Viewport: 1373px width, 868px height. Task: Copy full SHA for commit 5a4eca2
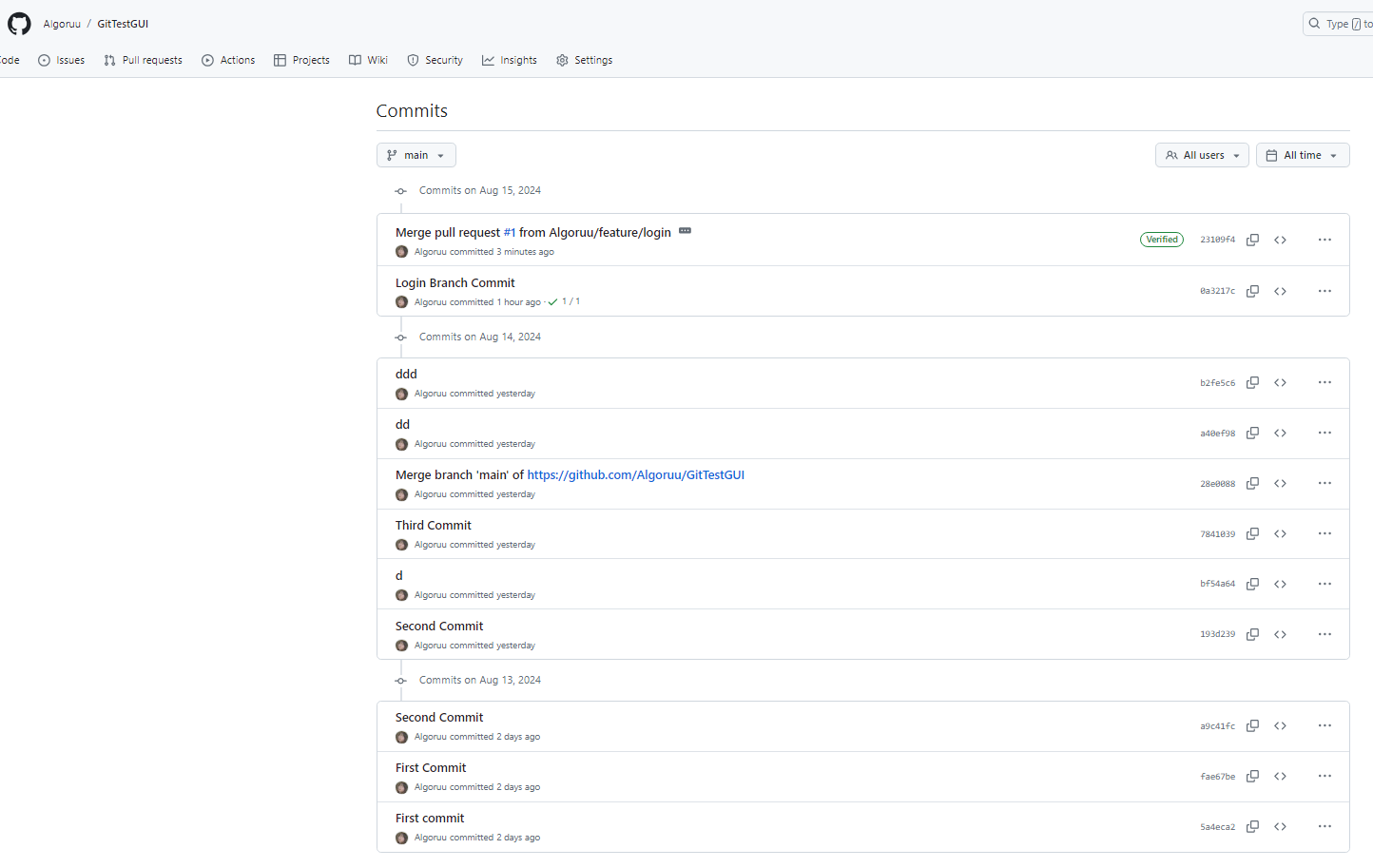[1252, 826]
